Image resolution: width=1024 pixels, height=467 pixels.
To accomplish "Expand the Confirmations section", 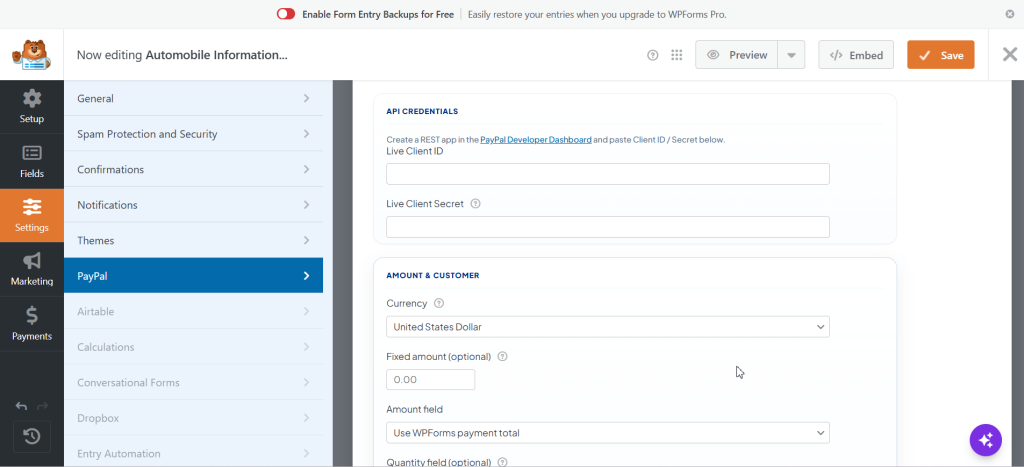I will (x=193, y=169).
